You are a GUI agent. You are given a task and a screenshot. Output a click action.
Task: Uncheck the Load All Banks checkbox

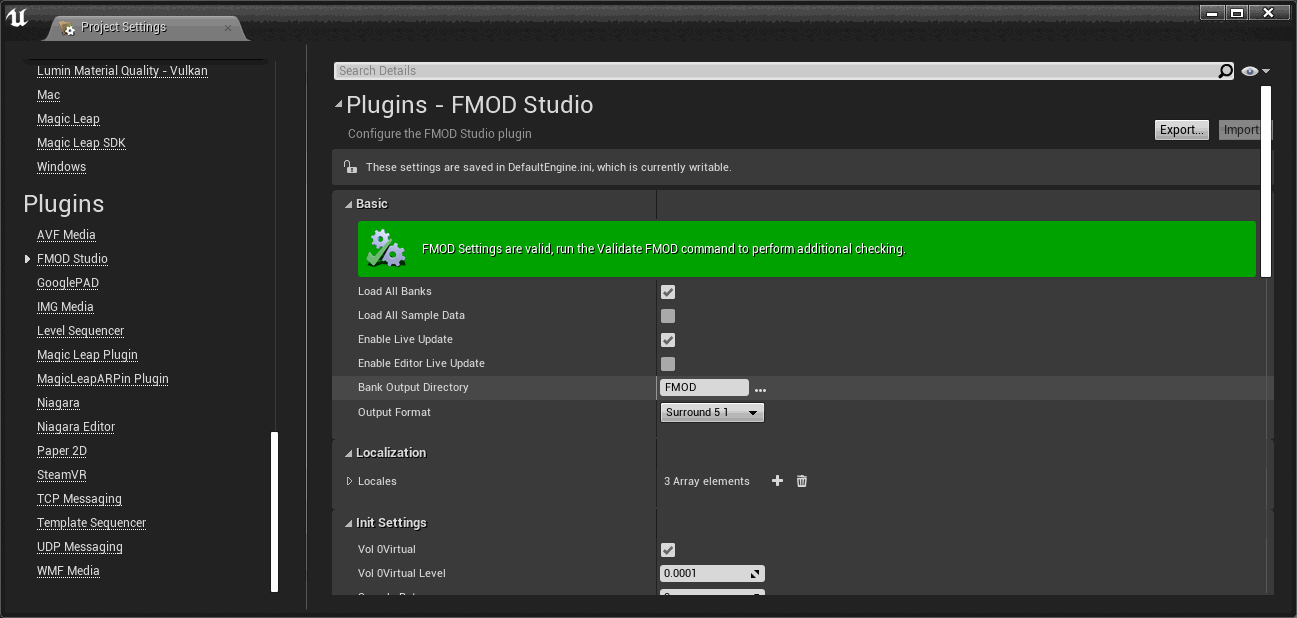coord(667,291)
